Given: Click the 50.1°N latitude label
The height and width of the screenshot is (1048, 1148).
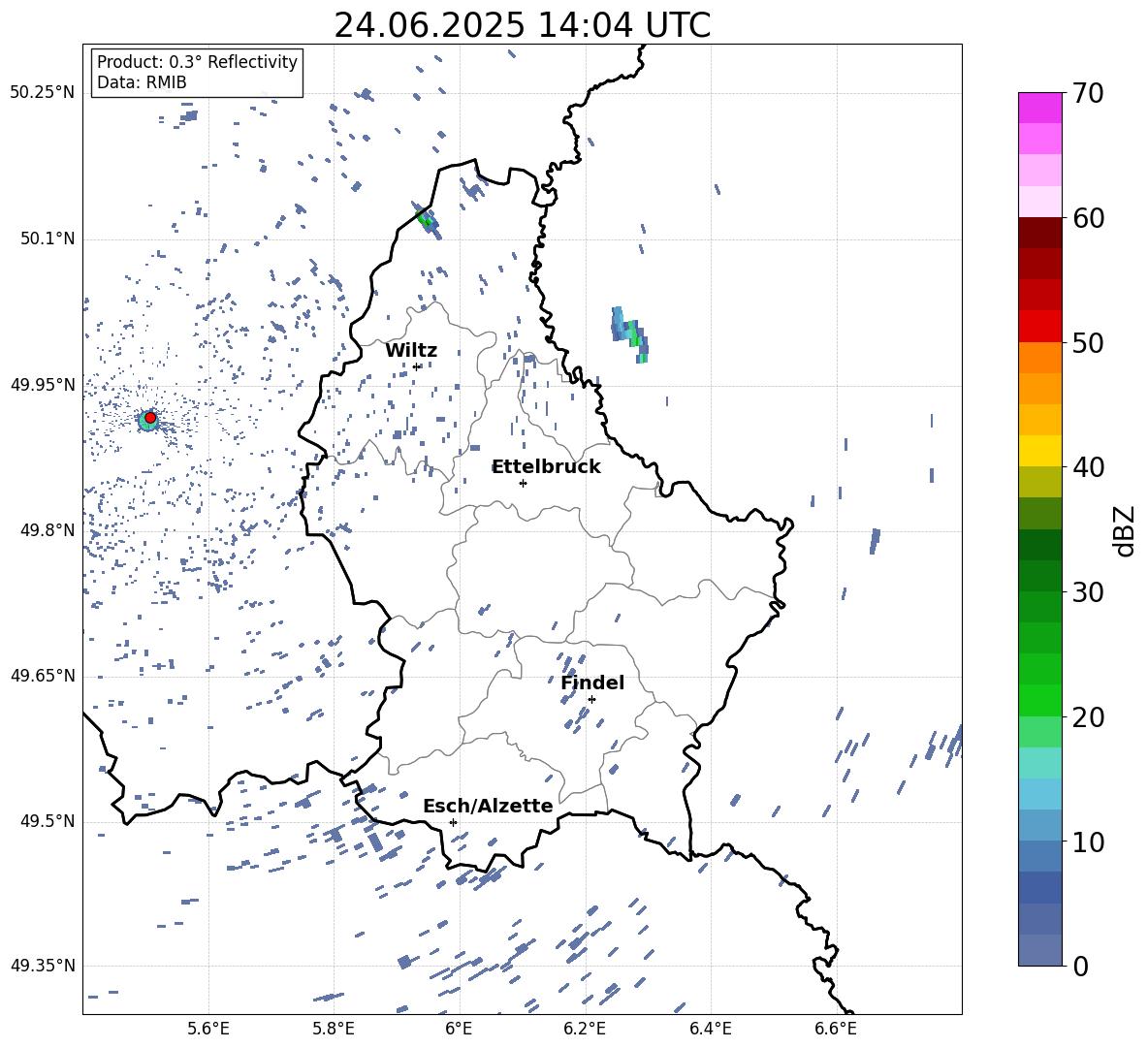Looking at the screenshot, I should 47,238.
